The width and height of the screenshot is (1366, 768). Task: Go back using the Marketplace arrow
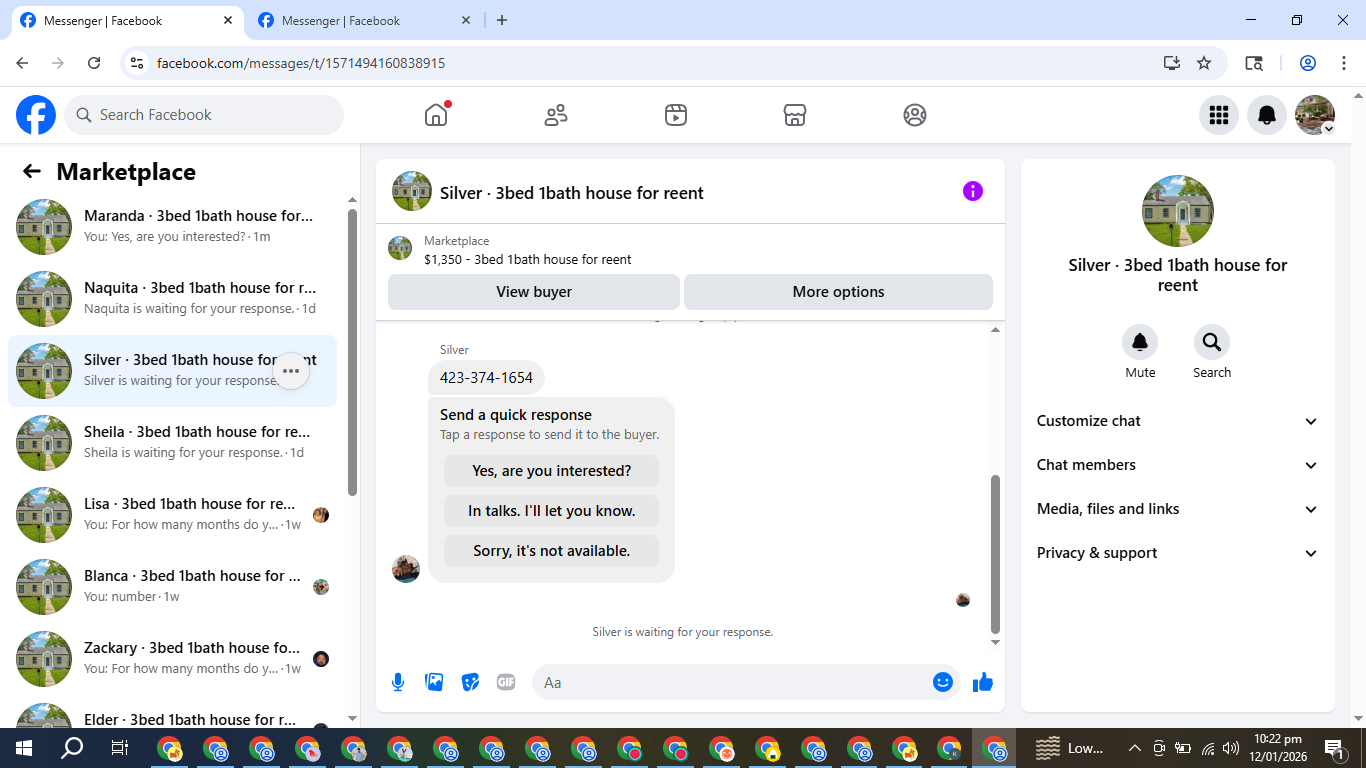32,172
